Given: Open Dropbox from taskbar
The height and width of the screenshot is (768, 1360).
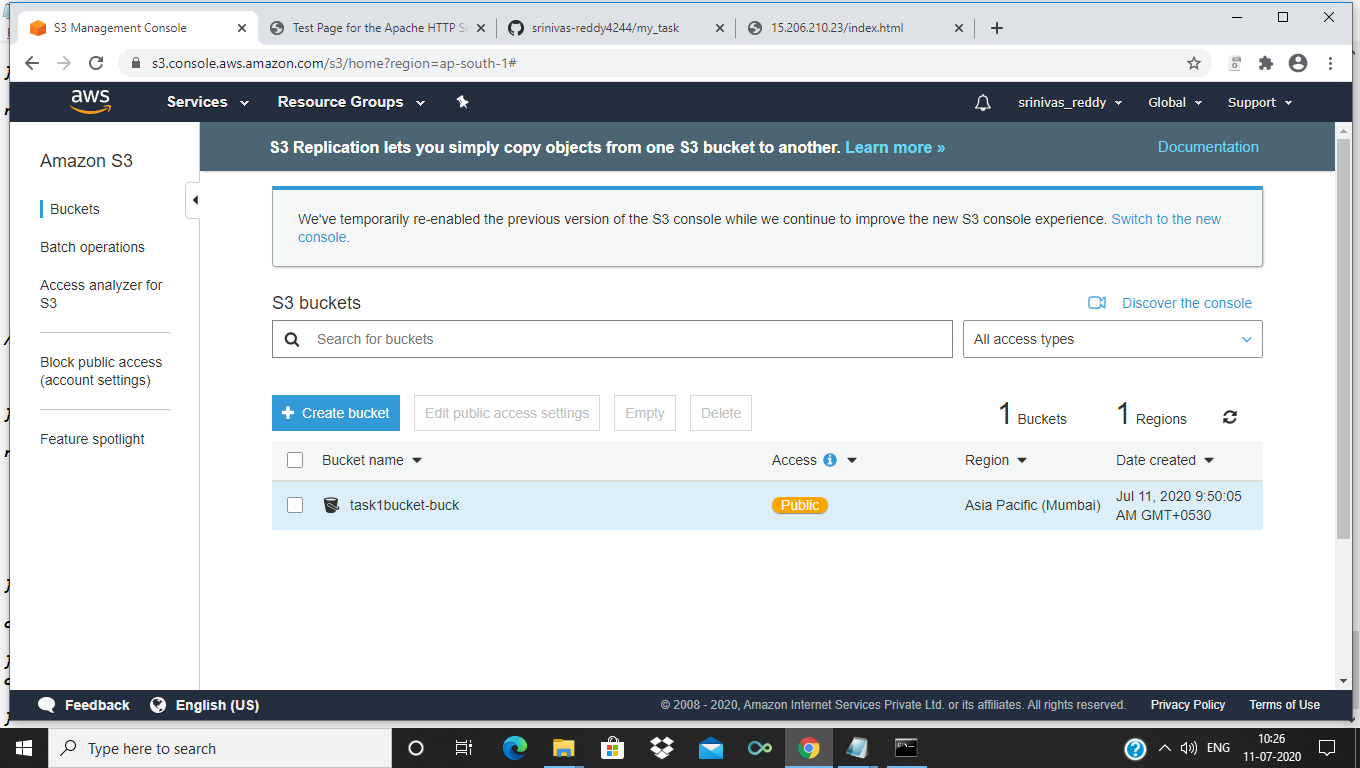Looking at the screenshot, I should point(662,748).
